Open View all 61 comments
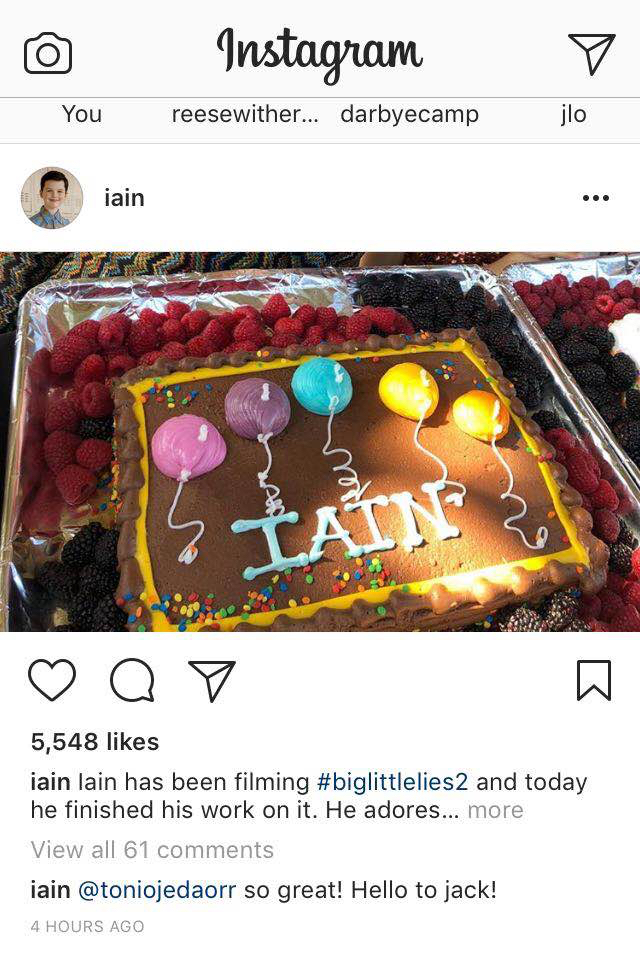The height and width of the screenshot is (956, 640). point(152,850)
